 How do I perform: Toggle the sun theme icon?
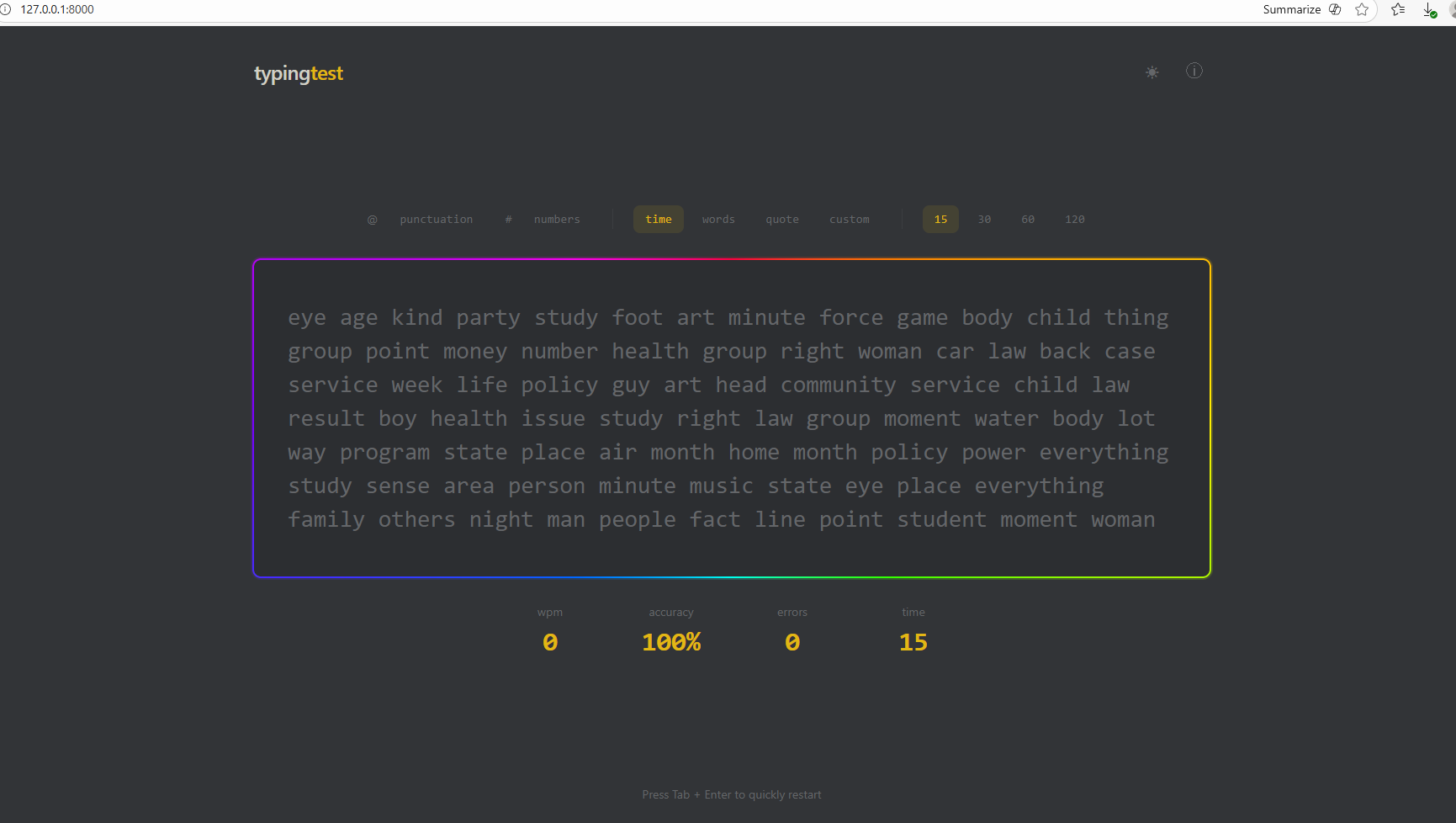point(1152,72)
